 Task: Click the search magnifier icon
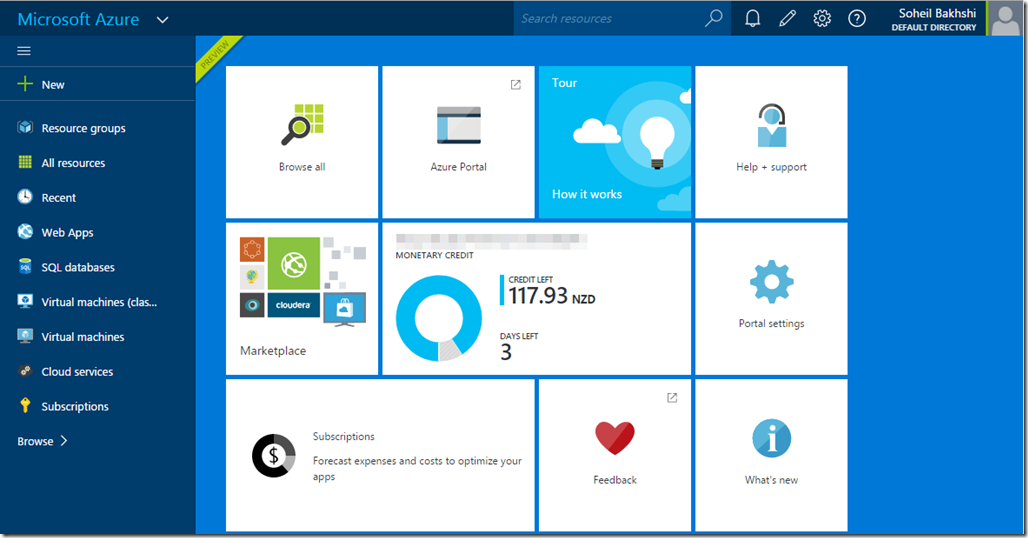click(x=713, y=18)
